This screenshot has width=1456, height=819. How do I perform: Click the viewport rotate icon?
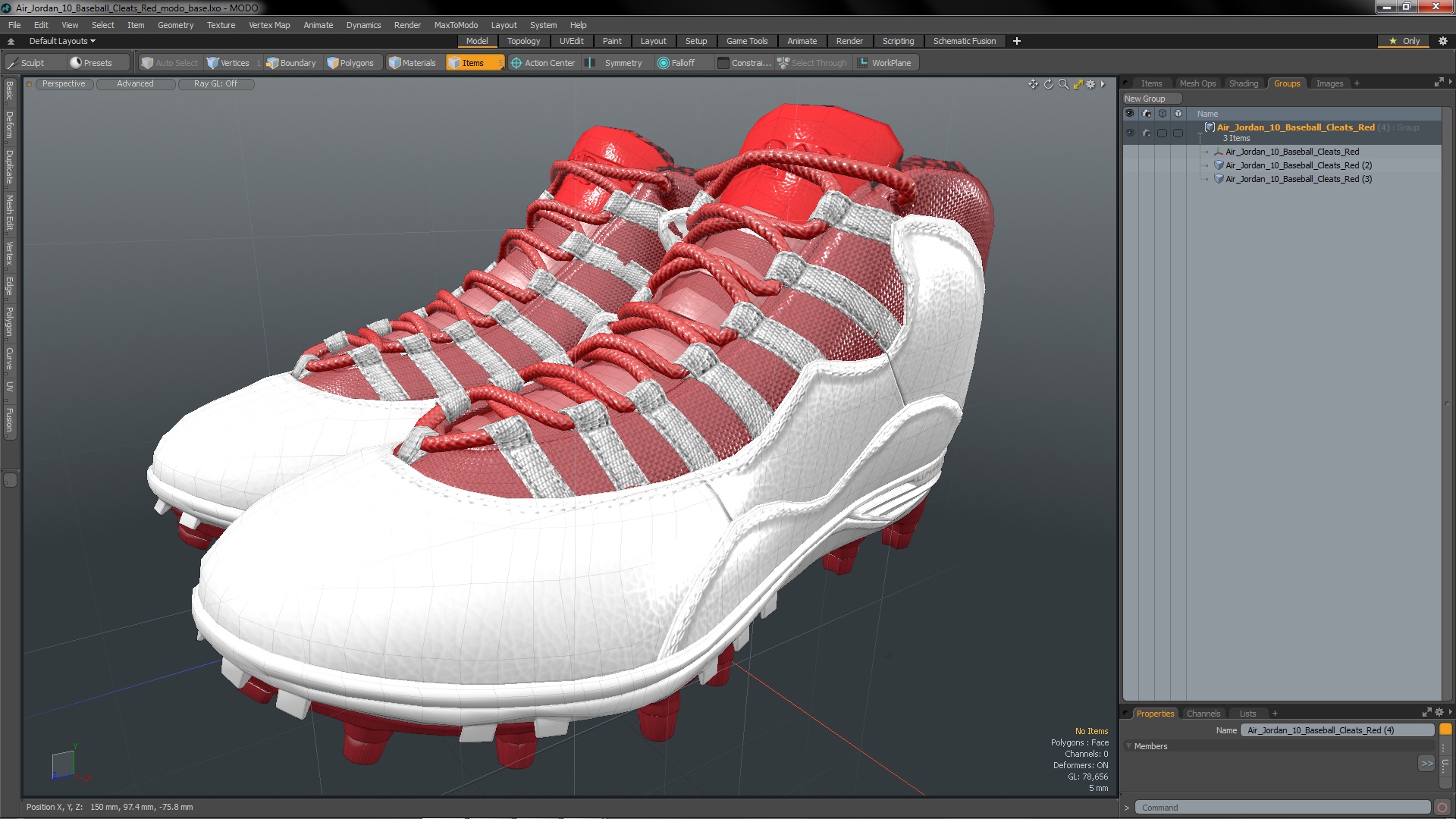point(1048,84)
